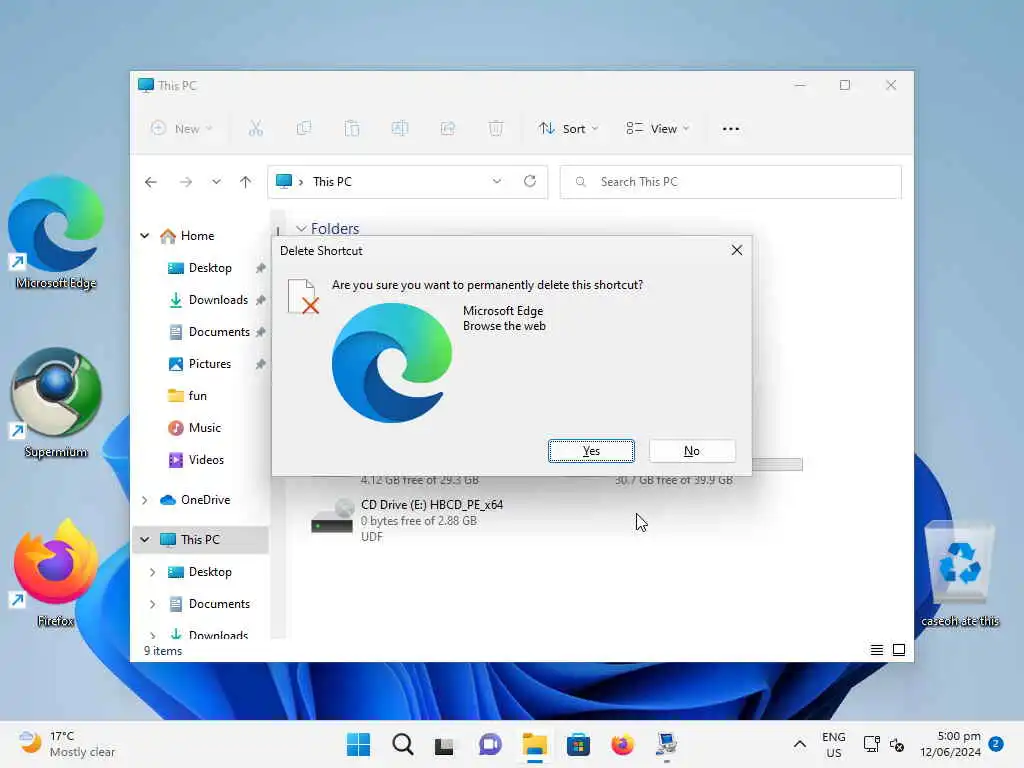Viewport: 1024px width, 768px height.
Task: Select CD Drive (E:) HBCD_PE_x64
Action: (408, 520)
